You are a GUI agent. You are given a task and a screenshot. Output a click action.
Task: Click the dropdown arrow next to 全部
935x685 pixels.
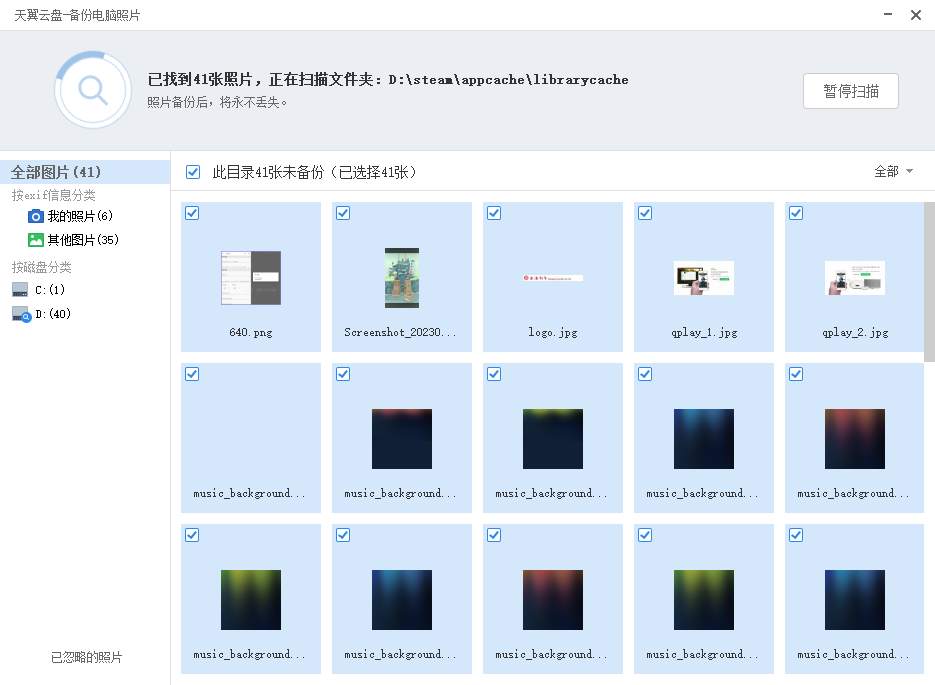[909, 172]
